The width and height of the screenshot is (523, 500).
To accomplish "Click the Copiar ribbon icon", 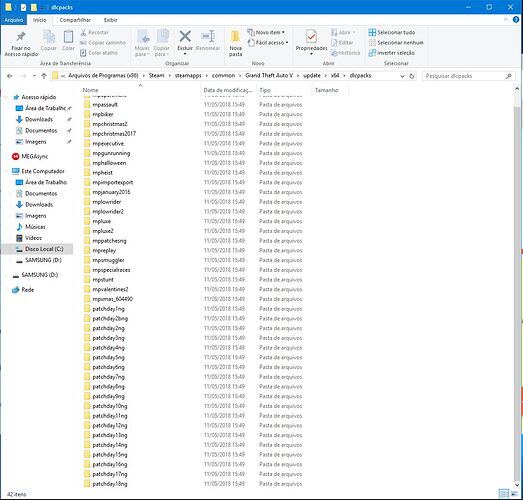I will (x=49, y=37).
